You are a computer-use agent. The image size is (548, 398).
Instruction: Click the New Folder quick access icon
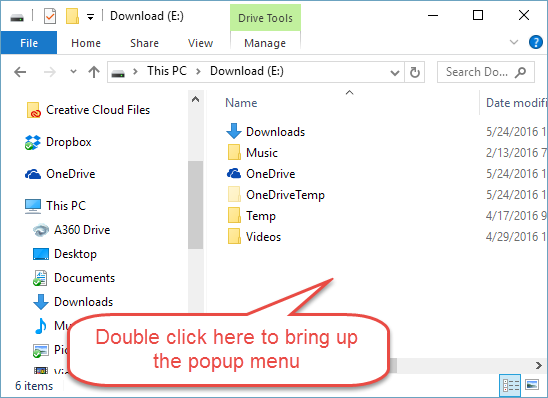[x=72, y=16]
